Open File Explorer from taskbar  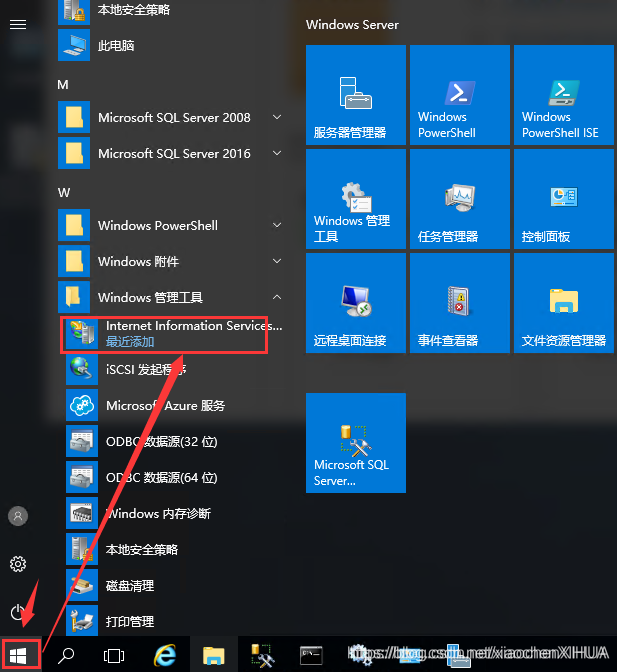tap(213, 655)
